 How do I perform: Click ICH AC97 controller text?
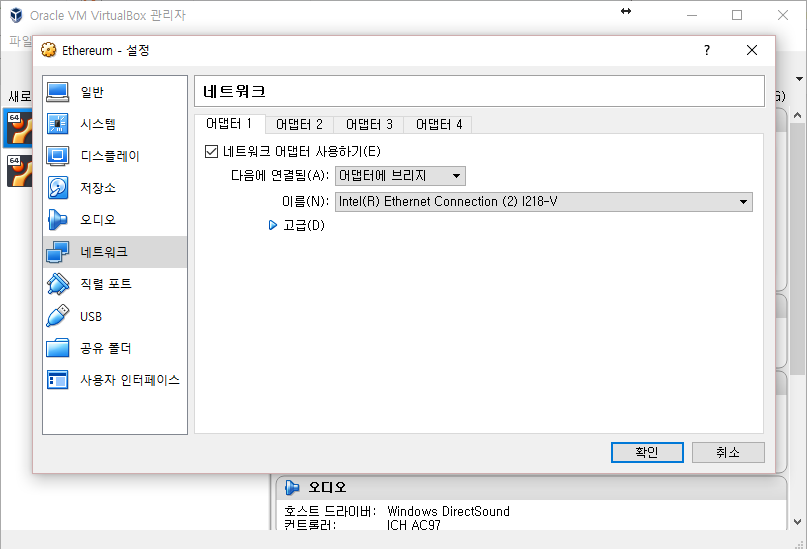tap(414, 525)
